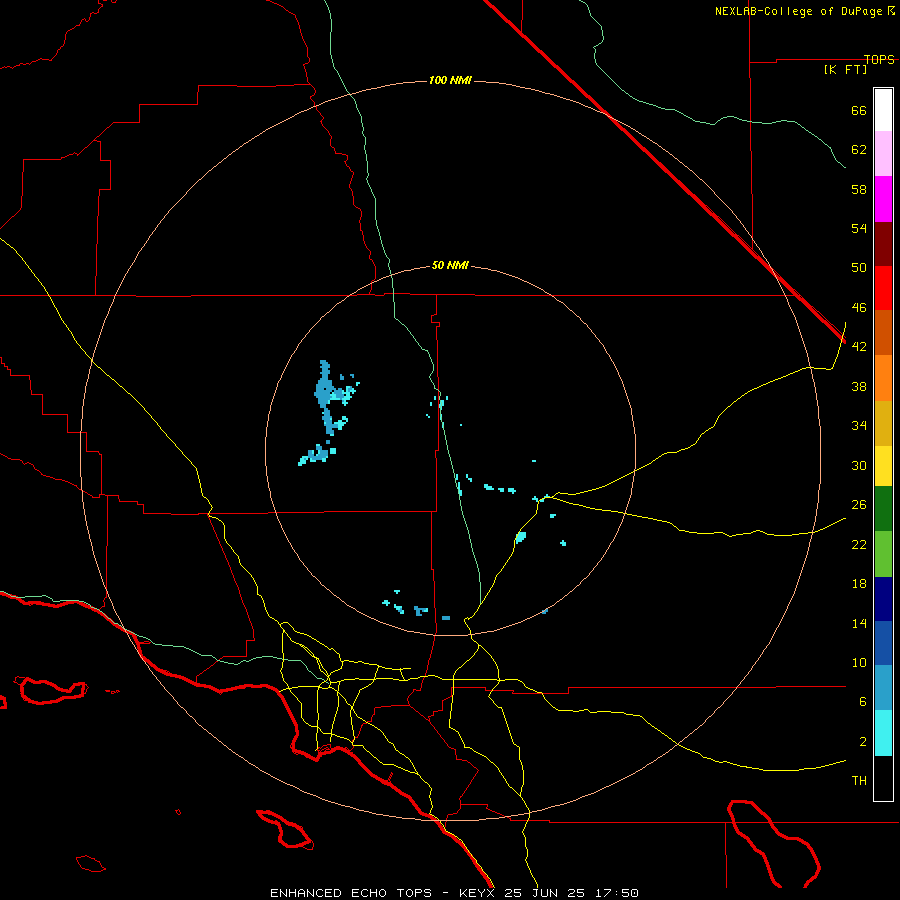The height and width of the screenshot is (900, 900).
Task: Click the dark green legend swatch
Action: point(883,509)
